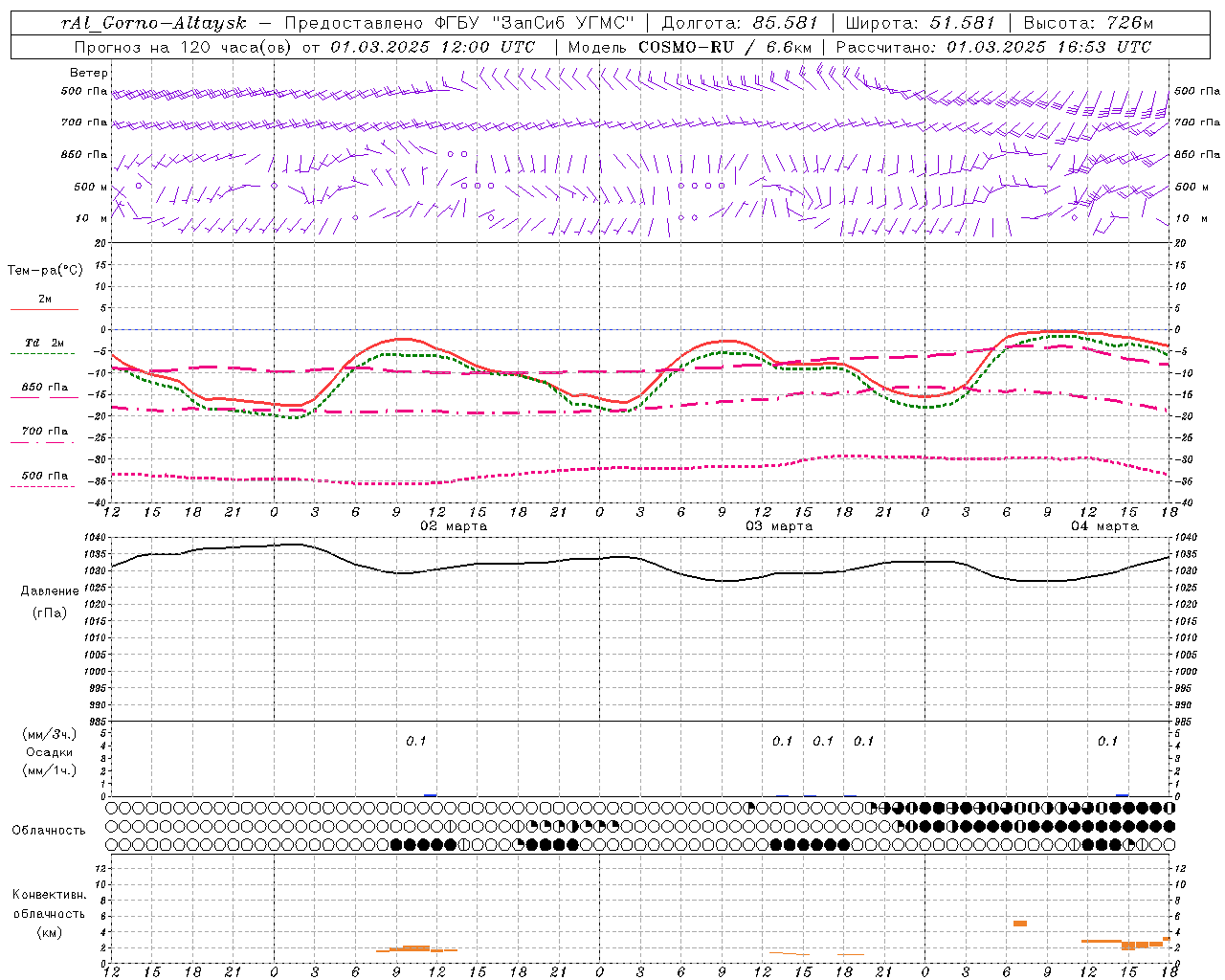Click the station name rAl_Gorno-Altaysk

pos(153,23)
